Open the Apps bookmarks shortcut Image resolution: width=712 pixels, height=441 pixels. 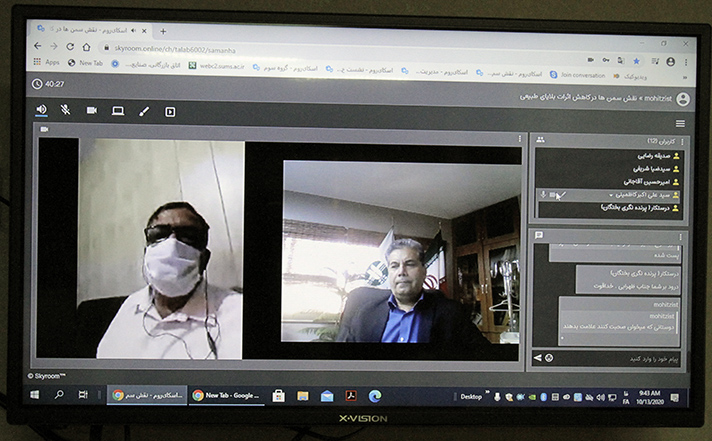pyautogui.click(x=47, y=62)
